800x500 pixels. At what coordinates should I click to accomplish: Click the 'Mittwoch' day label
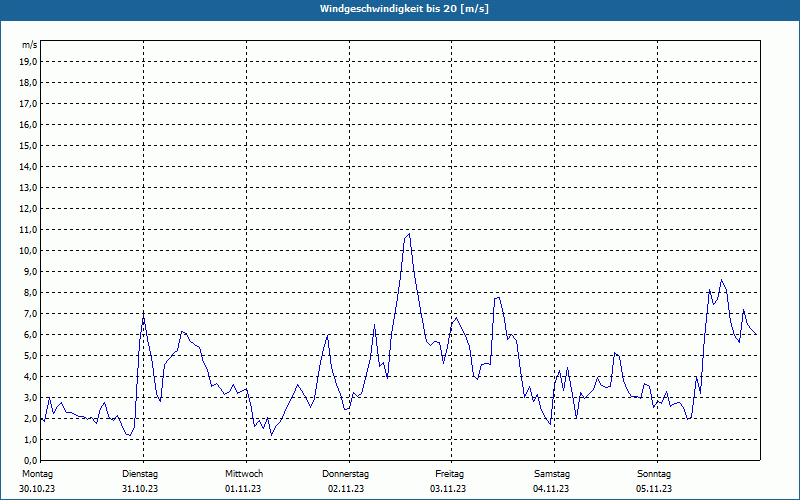click(x=244, y=474)
